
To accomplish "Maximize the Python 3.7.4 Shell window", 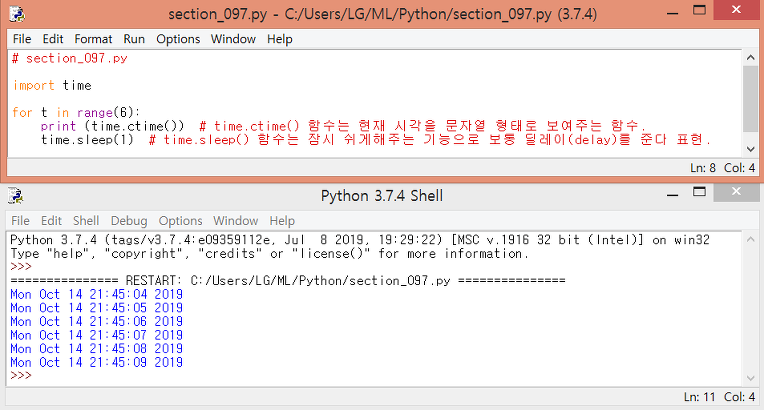I will coord(699,192).
